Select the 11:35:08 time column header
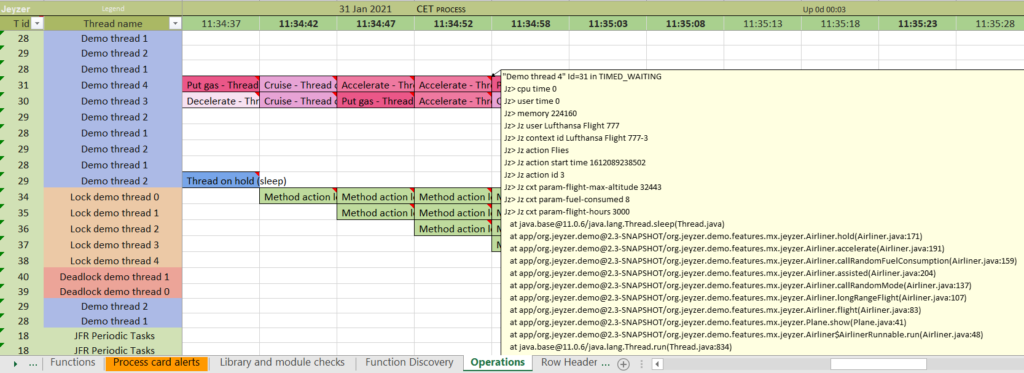 pos(684,24)
